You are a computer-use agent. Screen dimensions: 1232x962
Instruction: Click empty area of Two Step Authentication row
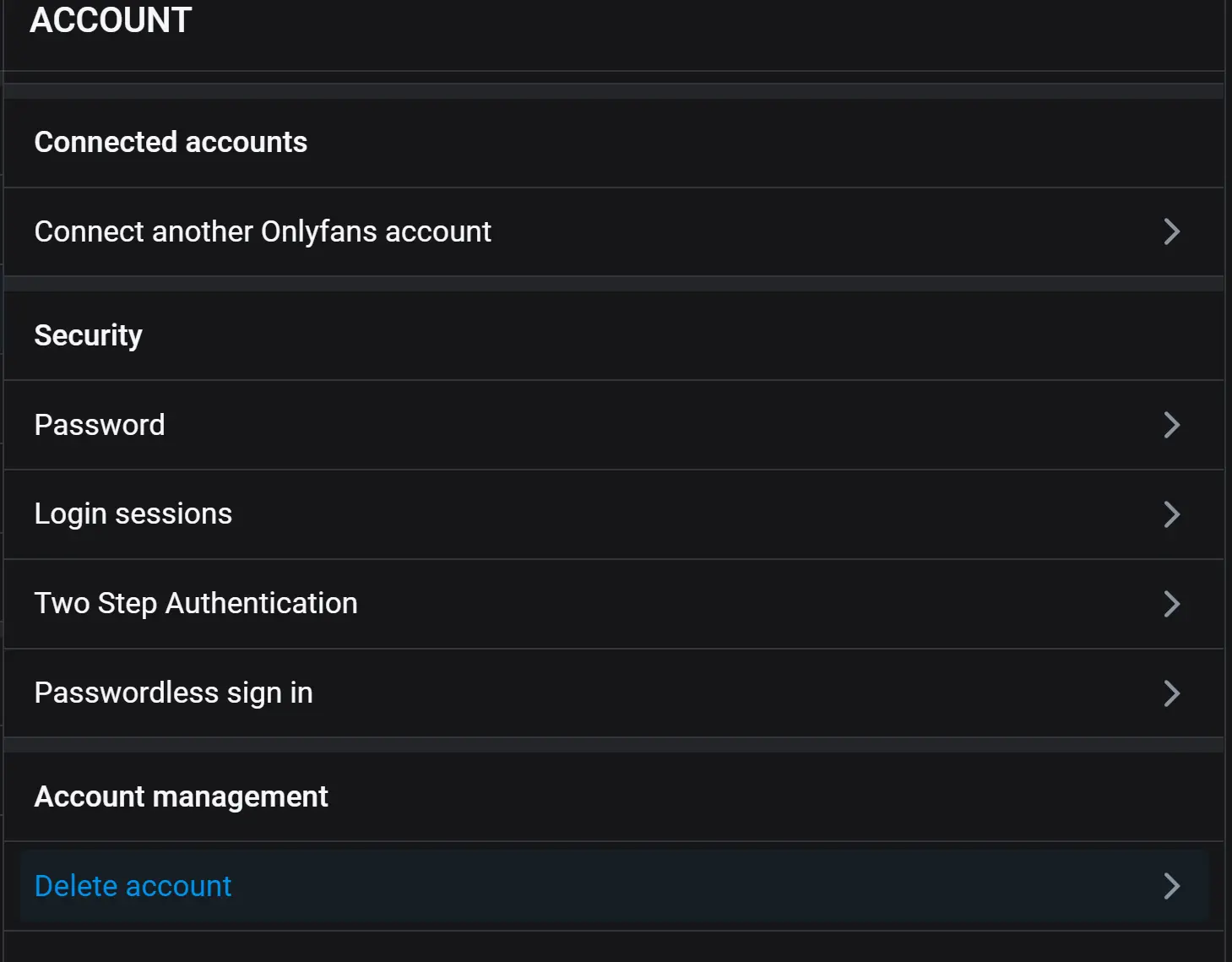pos(718,604)
